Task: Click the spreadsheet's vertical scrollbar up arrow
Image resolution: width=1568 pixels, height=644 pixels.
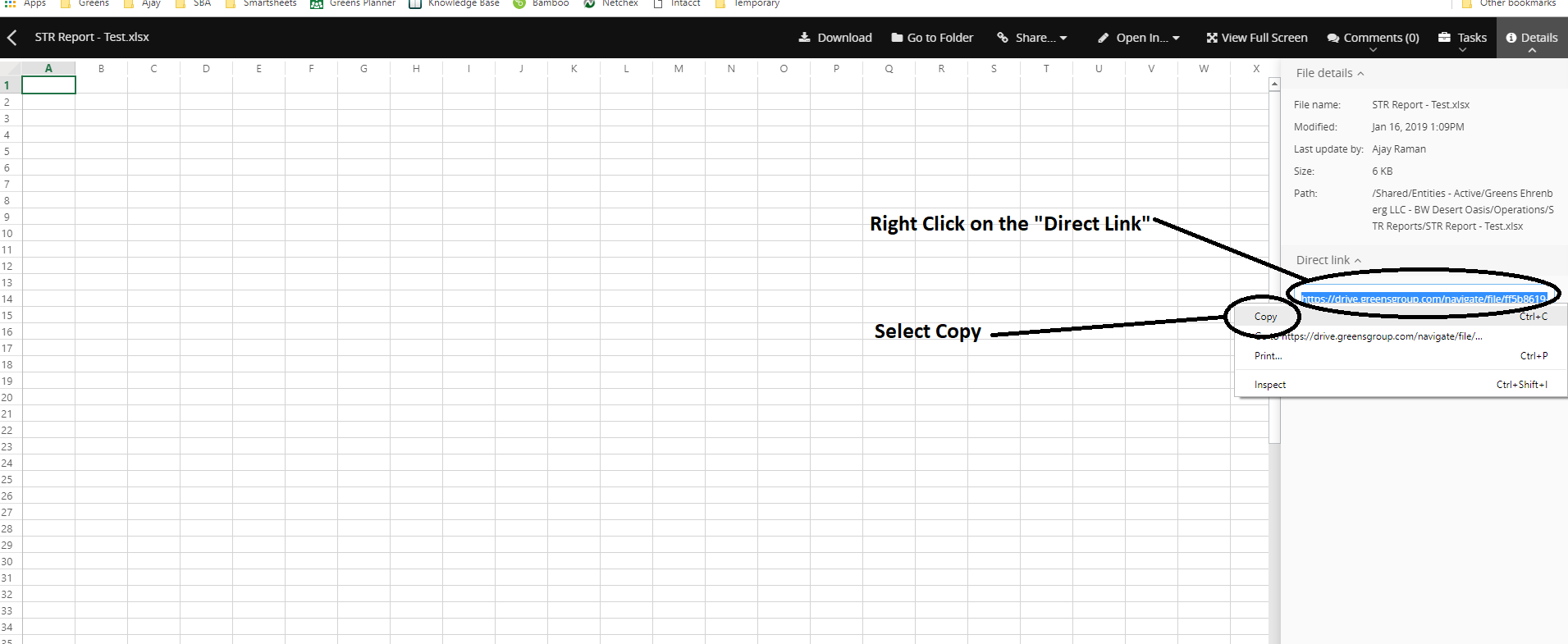Action: [1274, 84]
